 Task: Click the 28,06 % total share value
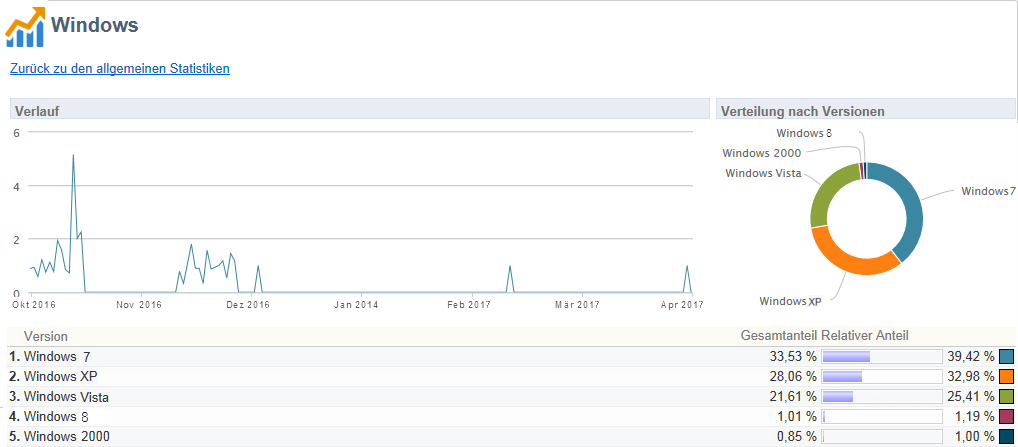[x=793, y=376]
